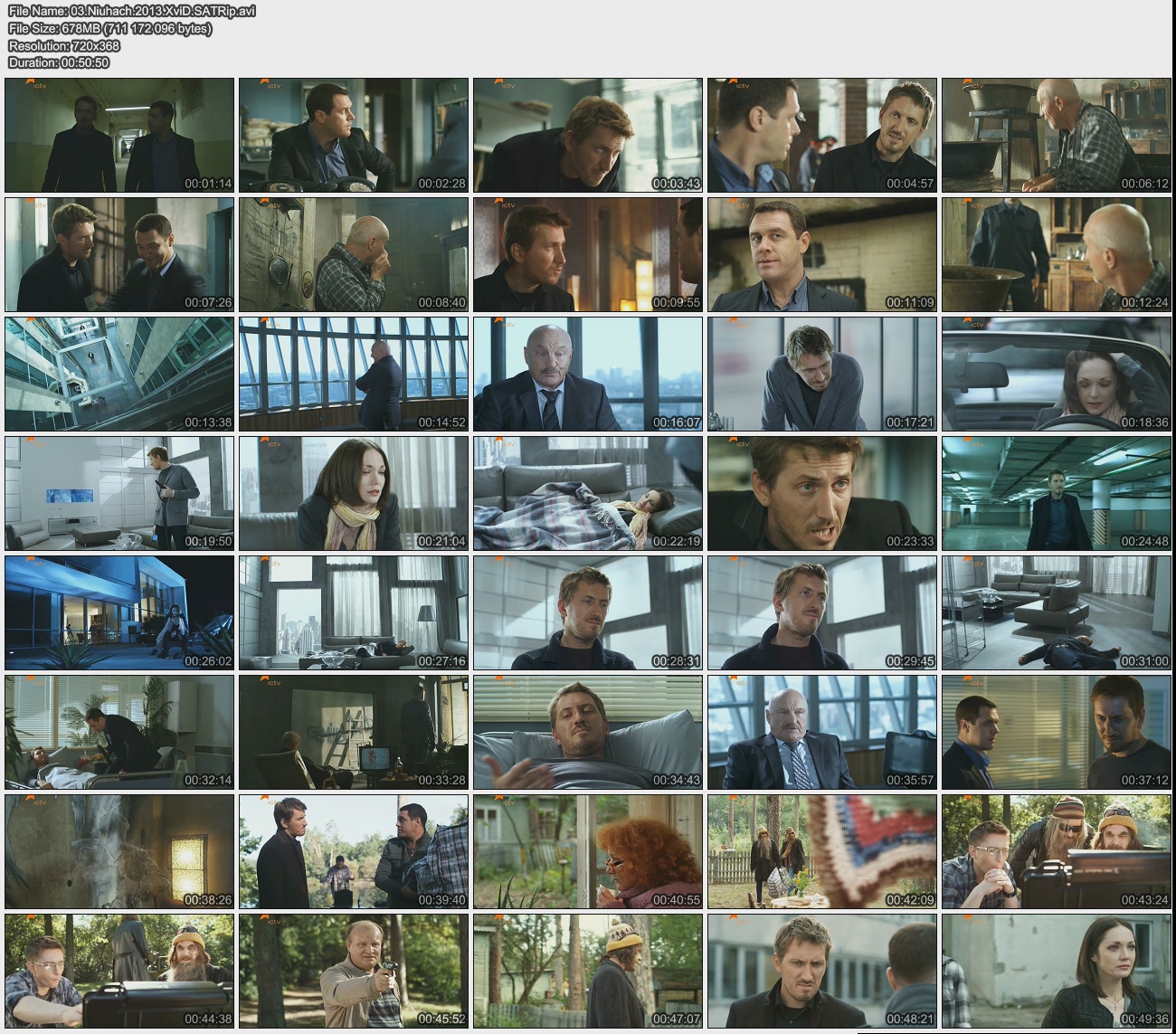
Task: Select the hospital bed frame at 00:34:43
Action: (x=587, y=732)
